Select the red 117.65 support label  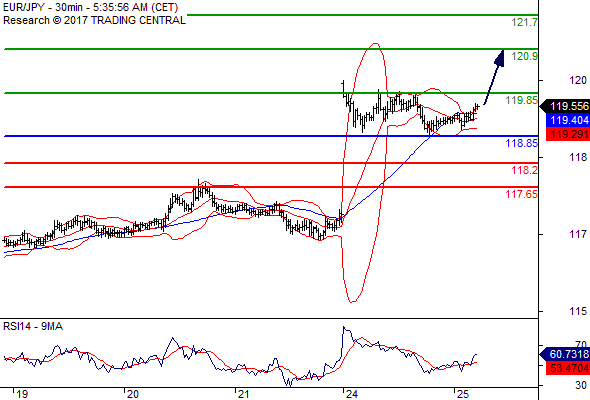pos(522,194)
